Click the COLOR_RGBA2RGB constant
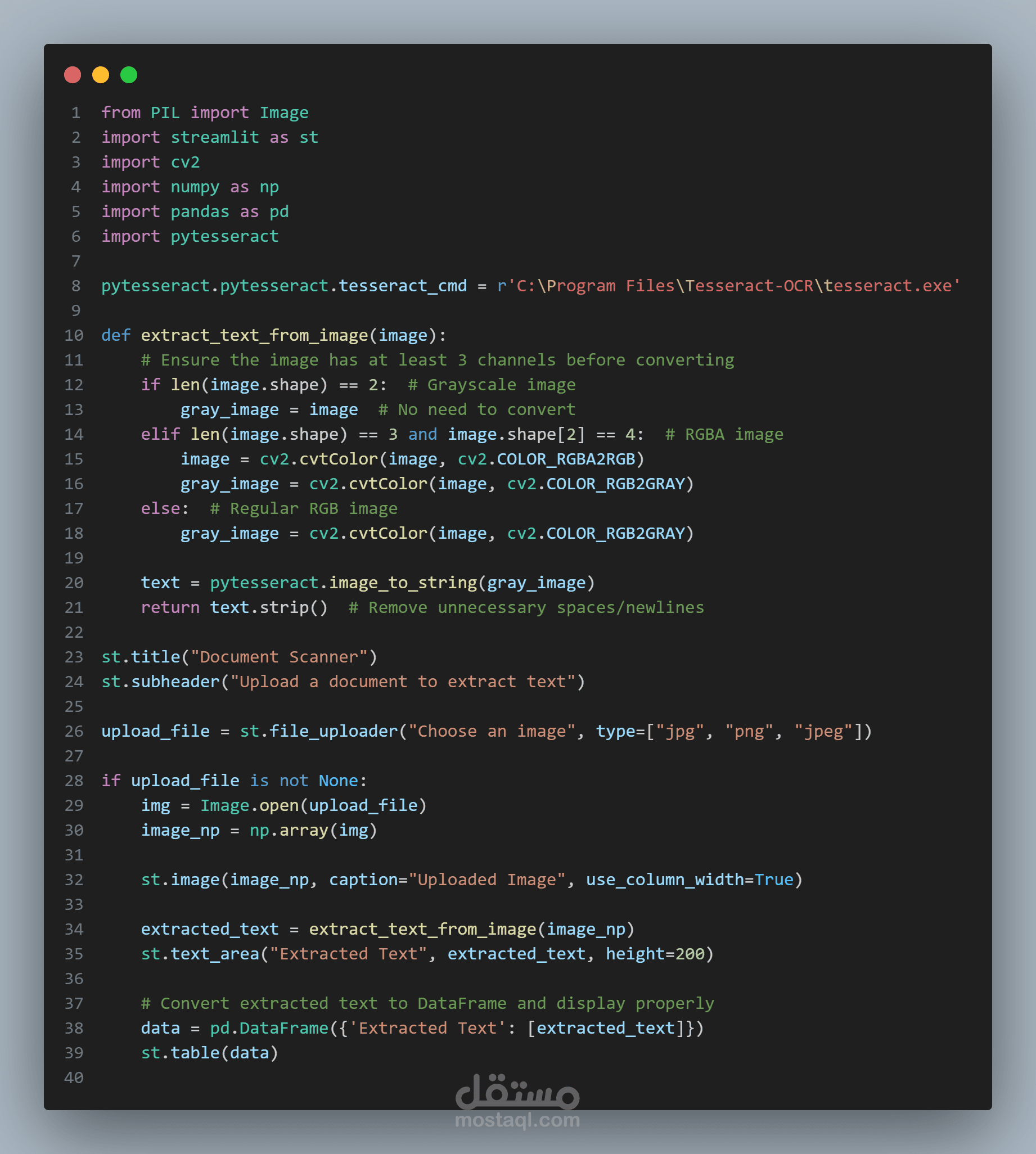Image resolution: width=1036 pixels, height=1154 pixels. [x=566, y=459]
